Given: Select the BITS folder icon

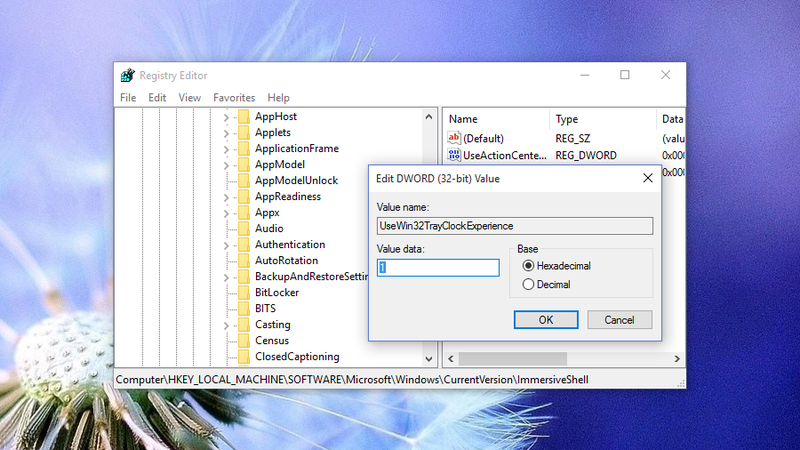Looking at the screenshot, I should coord(244,309).
